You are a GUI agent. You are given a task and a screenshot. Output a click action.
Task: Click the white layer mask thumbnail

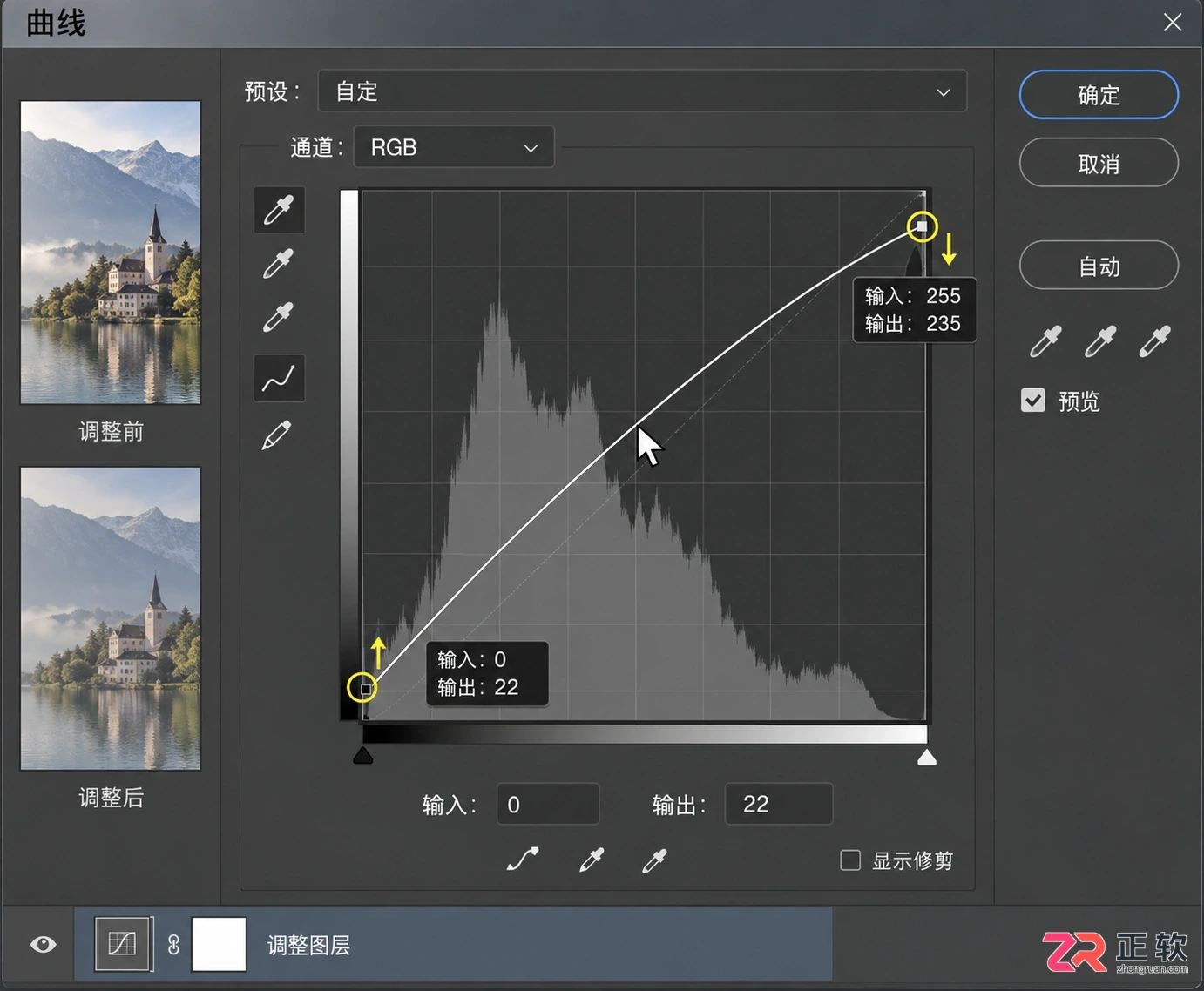pos(219,944)
